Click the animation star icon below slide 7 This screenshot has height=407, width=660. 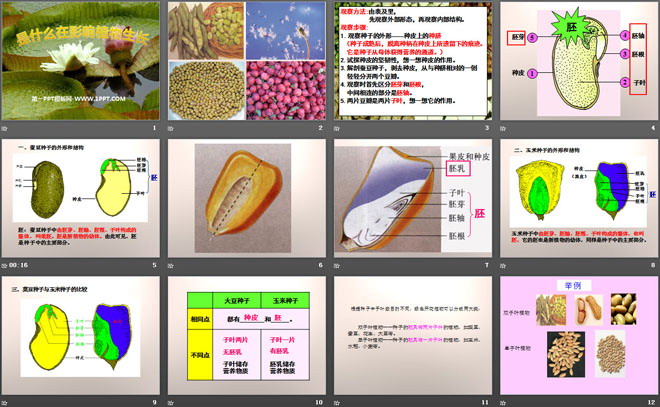point(337,266)
